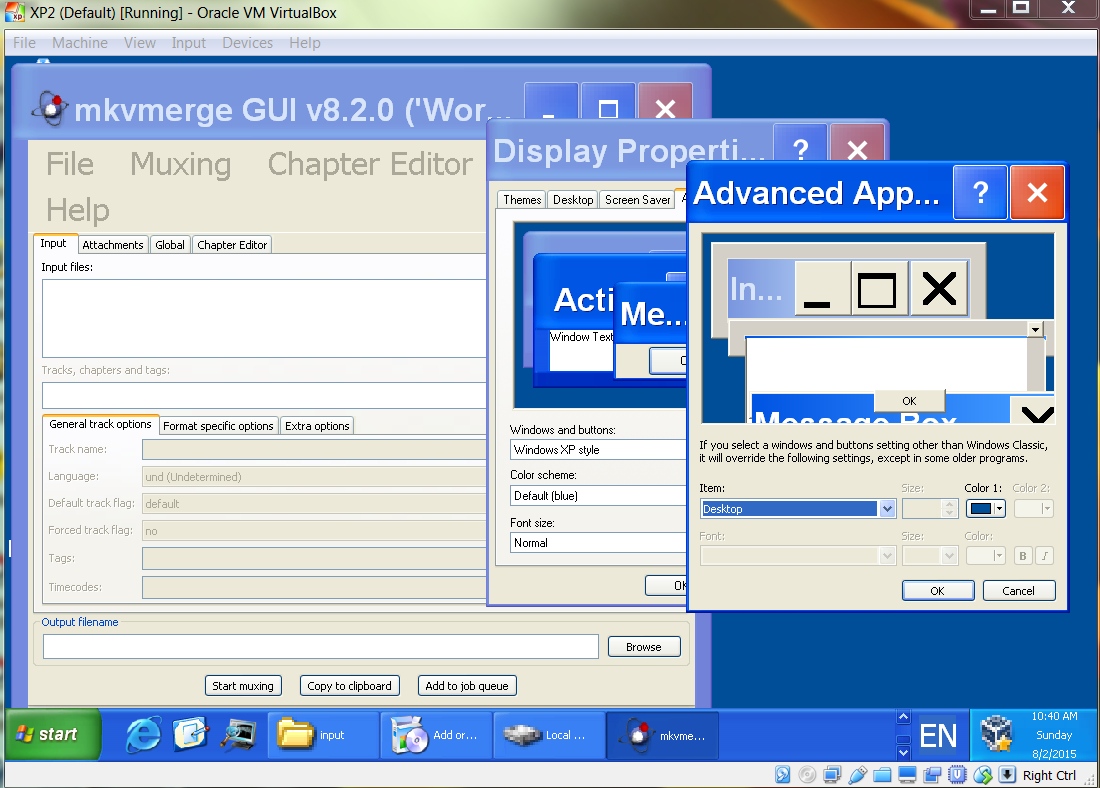Click the mkvmerge GUI title bar logo
Screen dimensions: 1100x788
point(50,109)
